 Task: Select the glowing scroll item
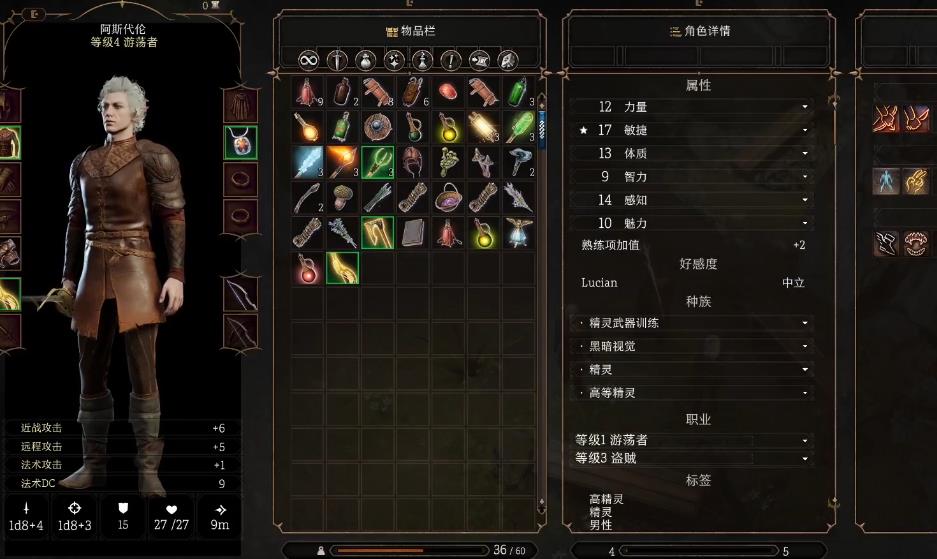(483, 127)
